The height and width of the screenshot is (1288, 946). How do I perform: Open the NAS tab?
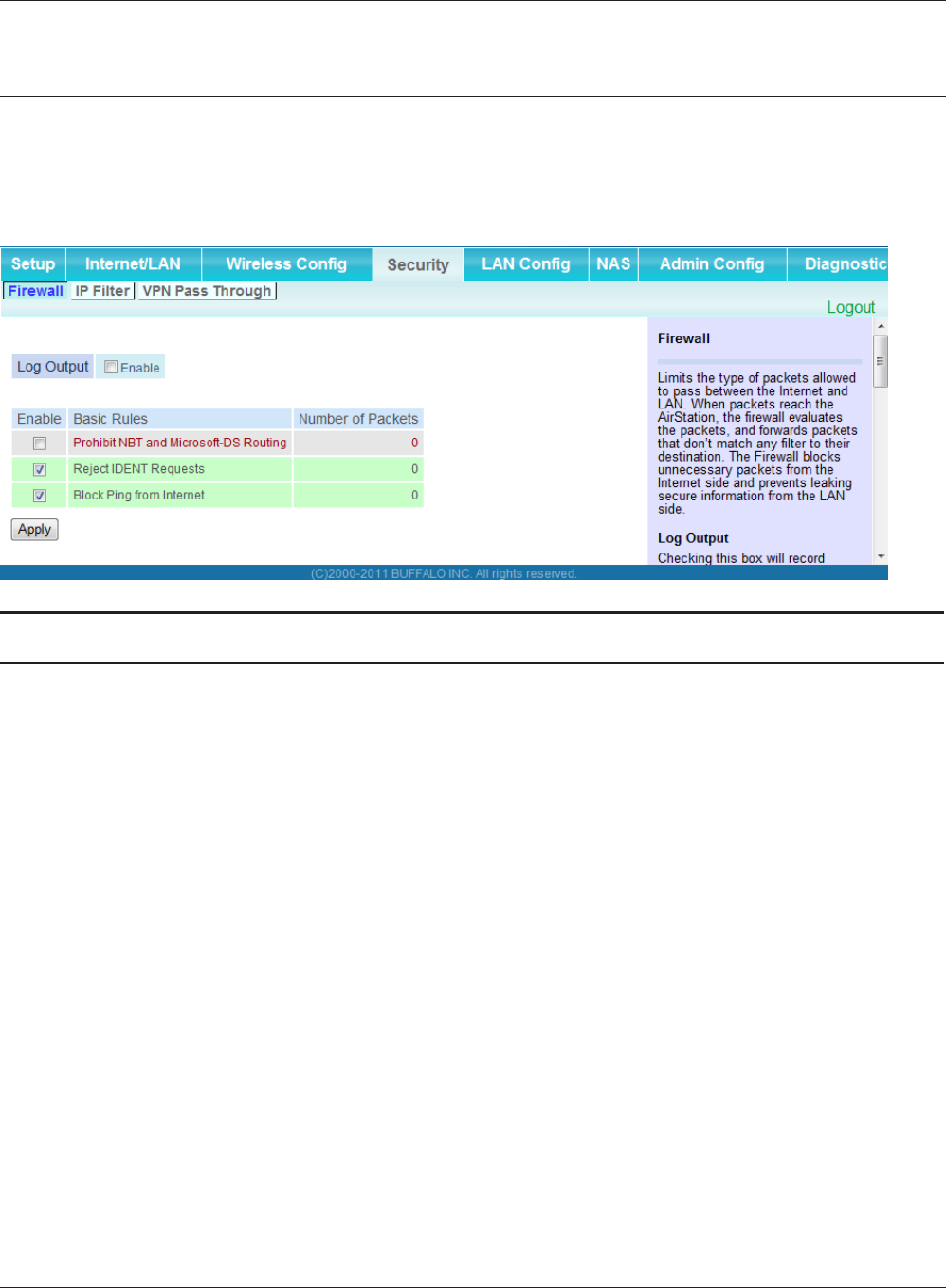613,264
